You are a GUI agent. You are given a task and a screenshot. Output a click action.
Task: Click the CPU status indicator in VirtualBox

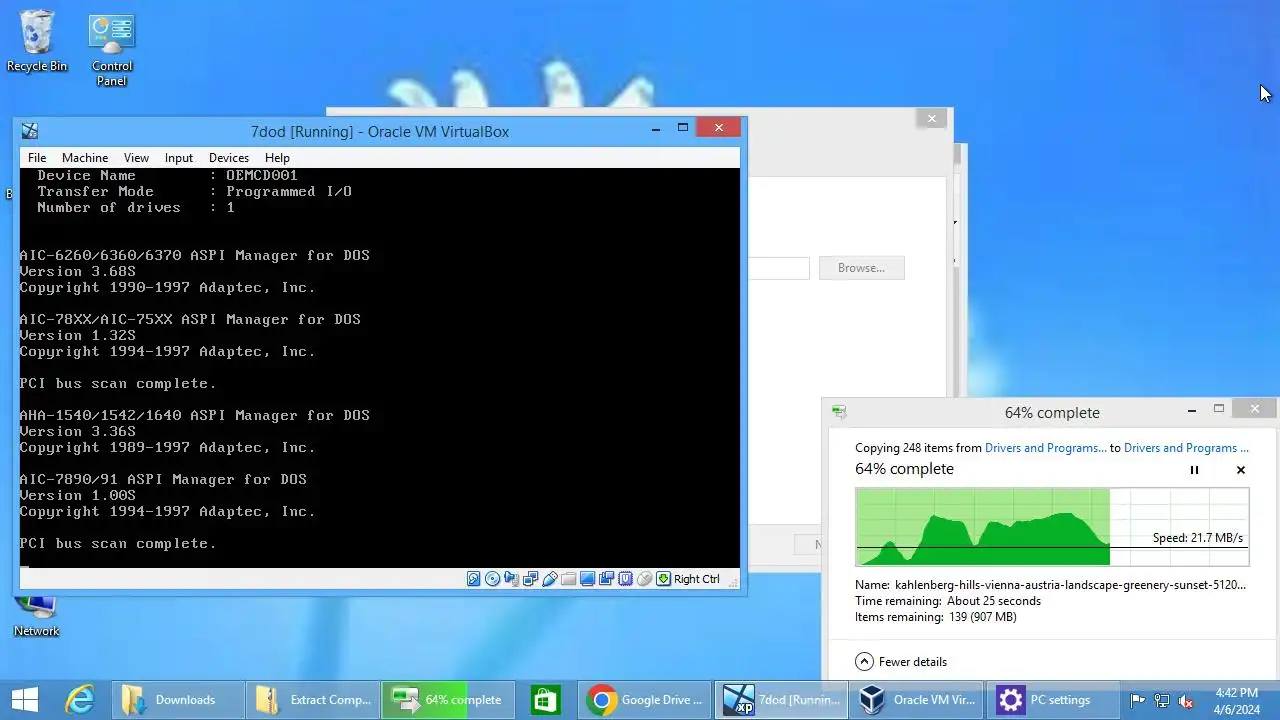[x=625, y=579]
